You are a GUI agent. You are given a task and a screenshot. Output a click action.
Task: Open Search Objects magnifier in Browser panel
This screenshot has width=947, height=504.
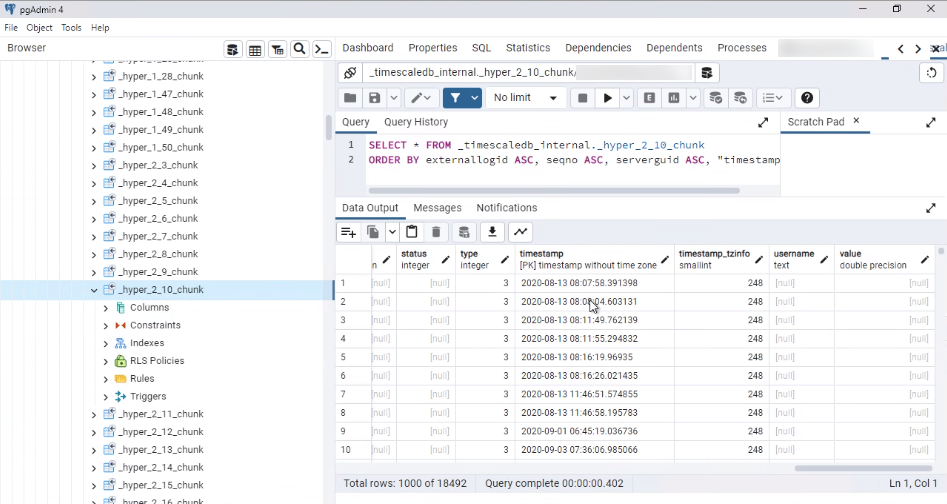pyautogui.click(x=300, y=49)
